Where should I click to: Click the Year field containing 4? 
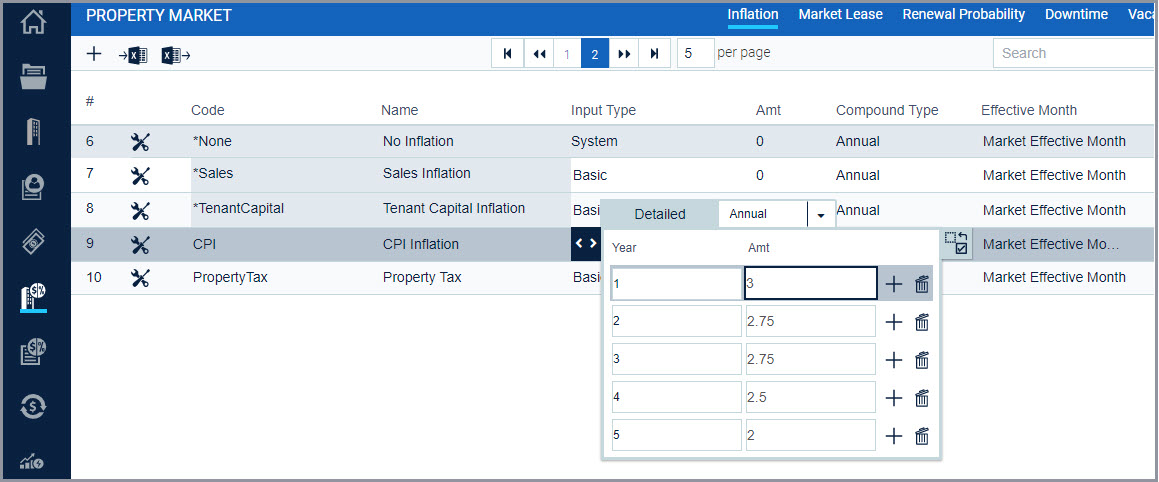click(676, 398)
